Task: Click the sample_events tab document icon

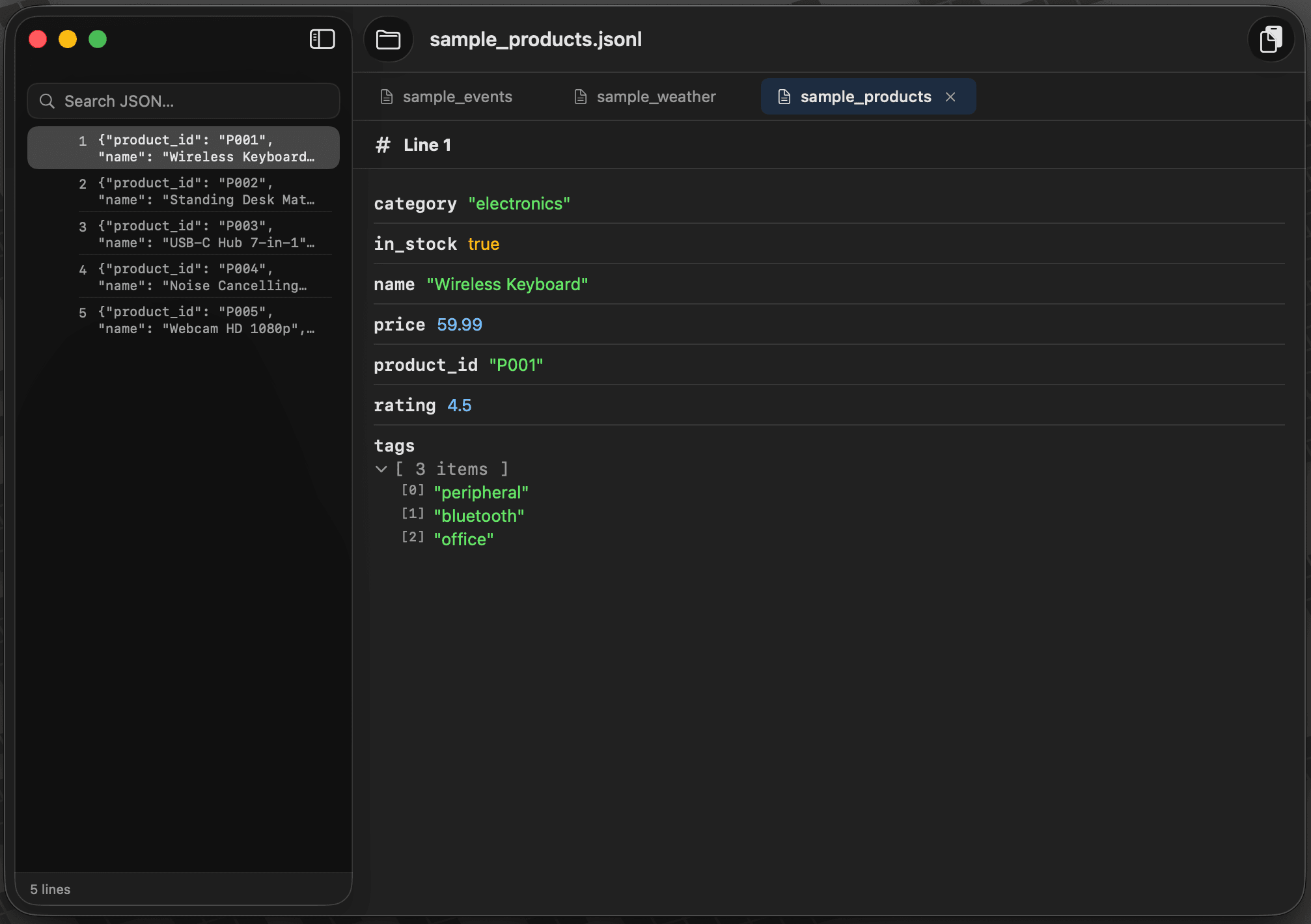Action: click(387, 97)
